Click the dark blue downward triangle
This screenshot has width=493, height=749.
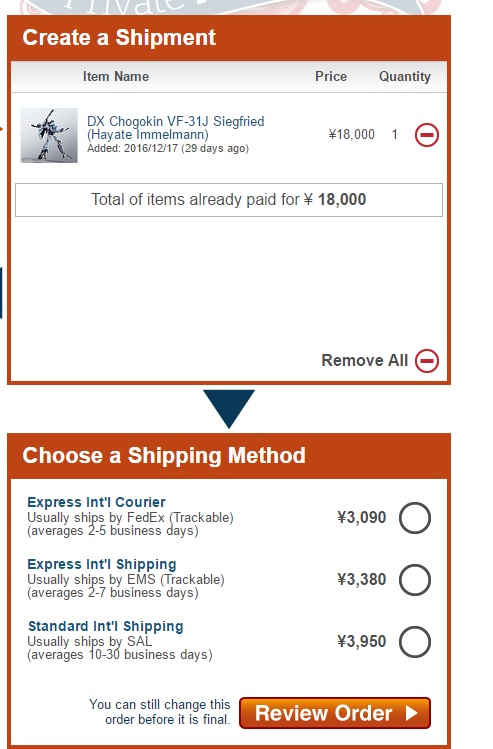[229, 408]
